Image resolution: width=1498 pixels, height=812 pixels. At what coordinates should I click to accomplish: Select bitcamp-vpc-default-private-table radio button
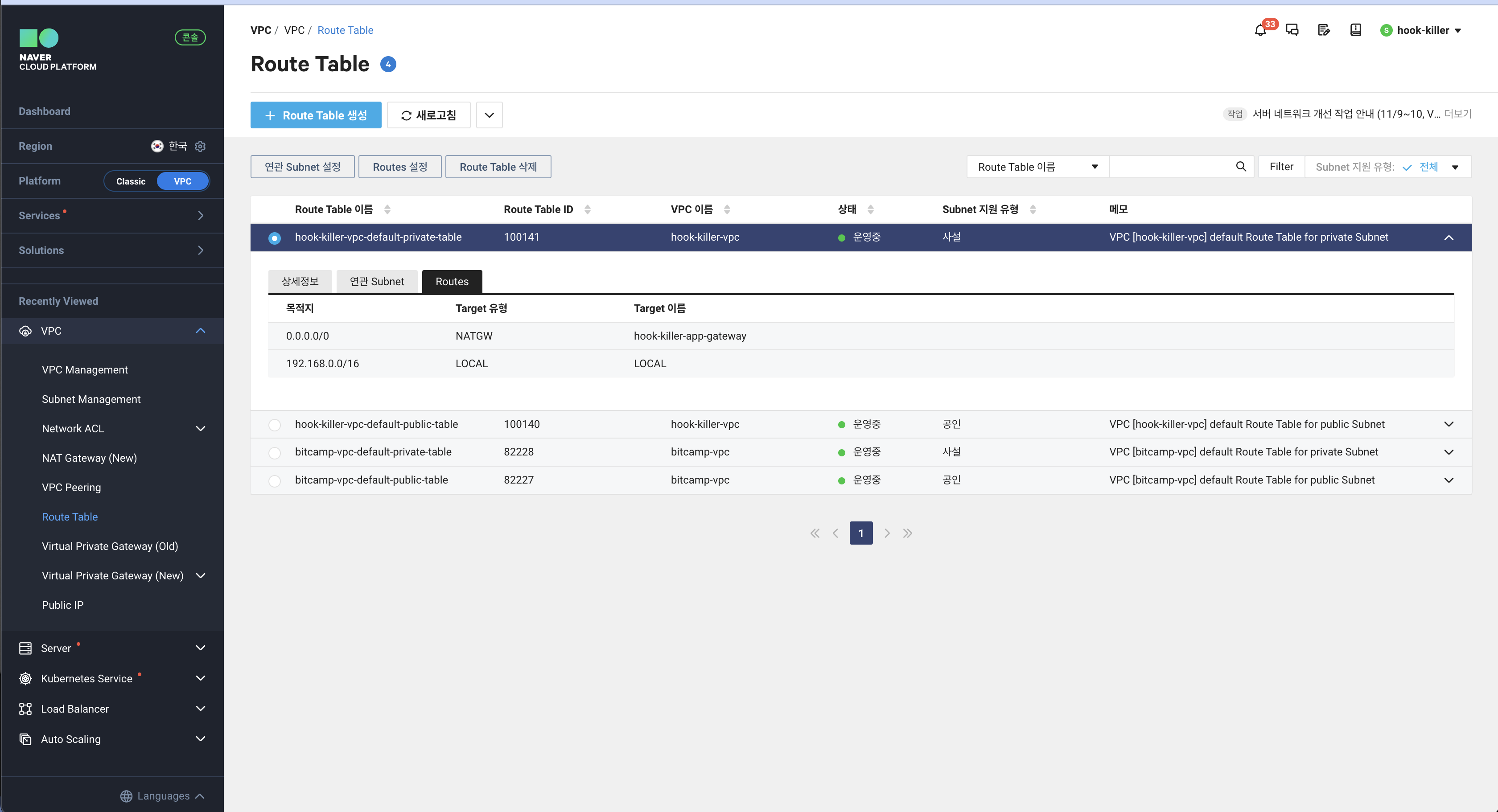tap(275, 453)
